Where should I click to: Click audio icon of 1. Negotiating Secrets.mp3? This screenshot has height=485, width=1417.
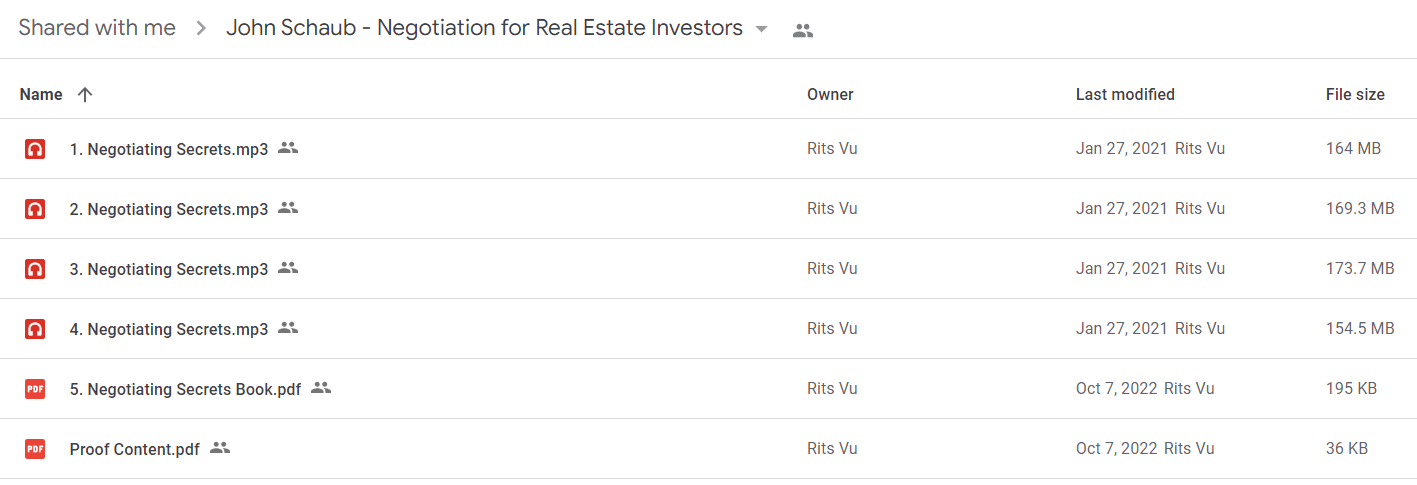click(x=35, y=149)
